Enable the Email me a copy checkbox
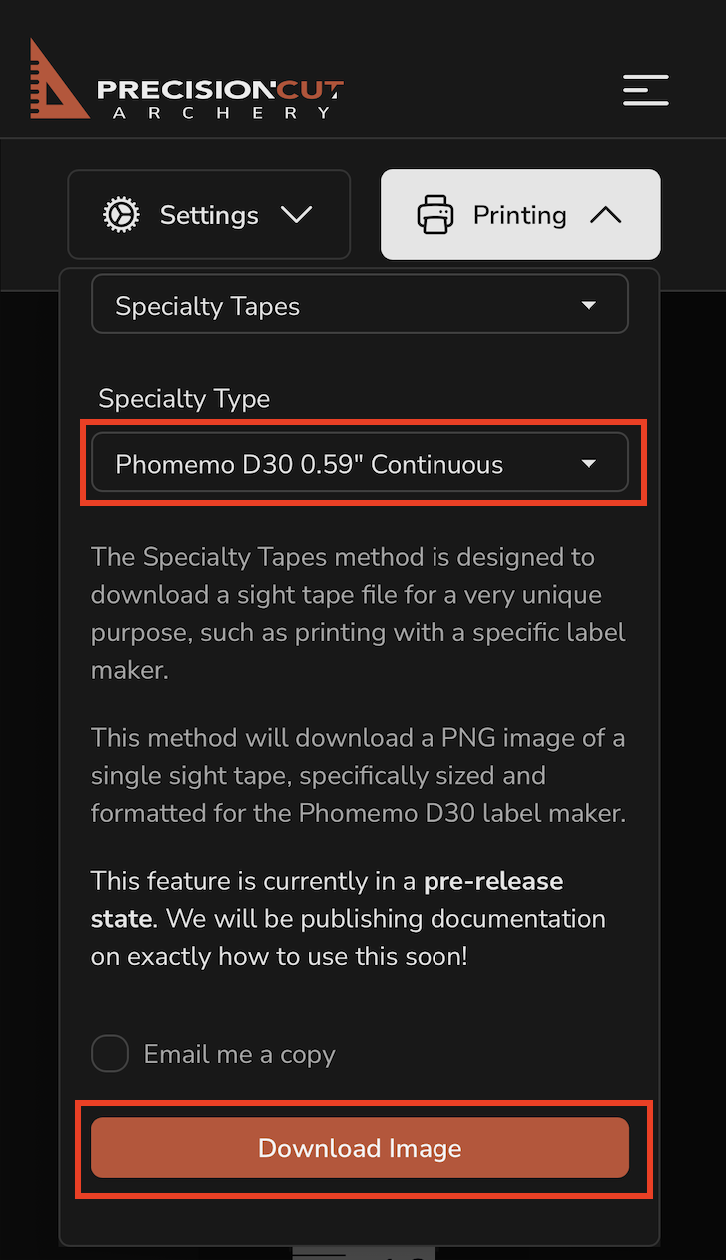Image resolution: width=726 pixels, height=1260 pixels. (x=110, y=1054)
